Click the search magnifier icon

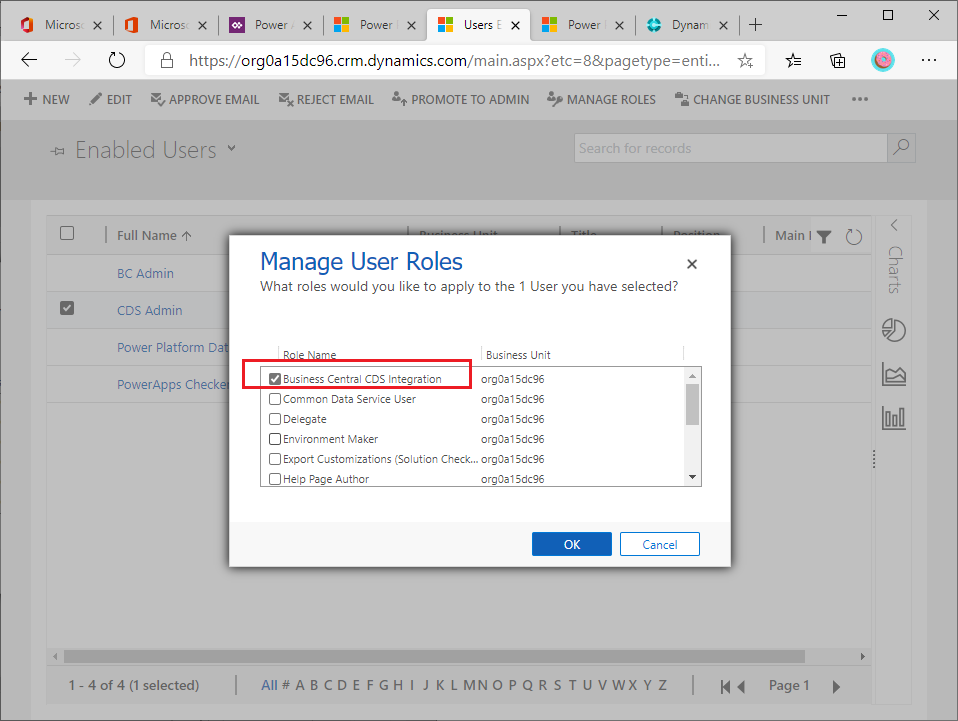(901, 148)
